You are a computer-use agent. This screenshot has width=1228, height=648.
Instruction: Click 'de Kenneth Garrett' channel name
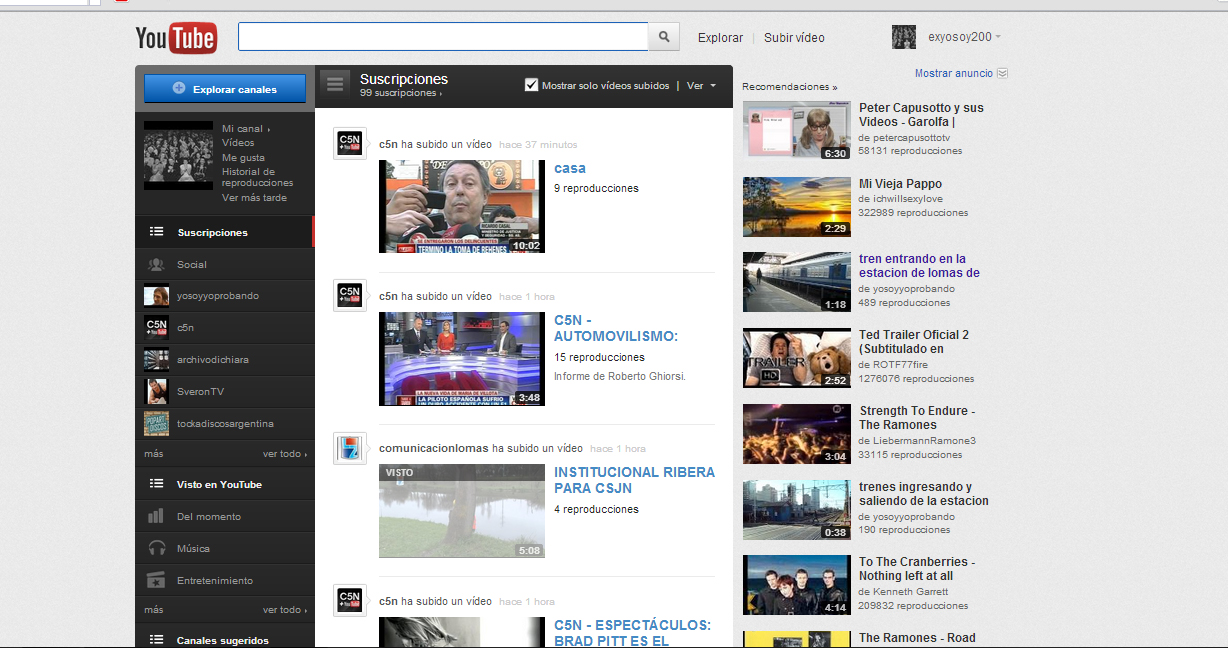click(x=901, y=591)
